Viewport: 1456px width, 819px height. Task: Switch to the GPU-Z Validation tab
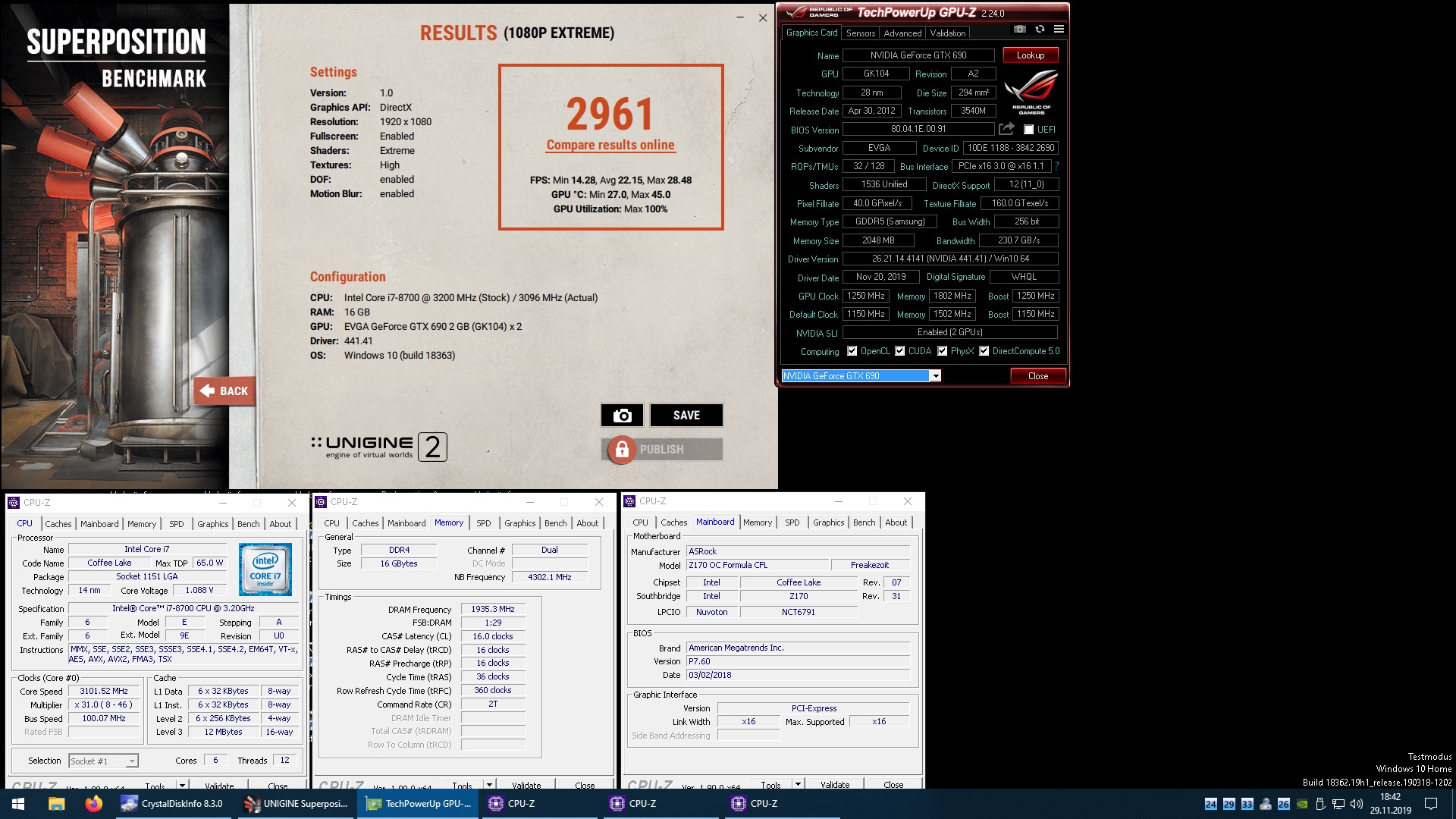(948, 33)
